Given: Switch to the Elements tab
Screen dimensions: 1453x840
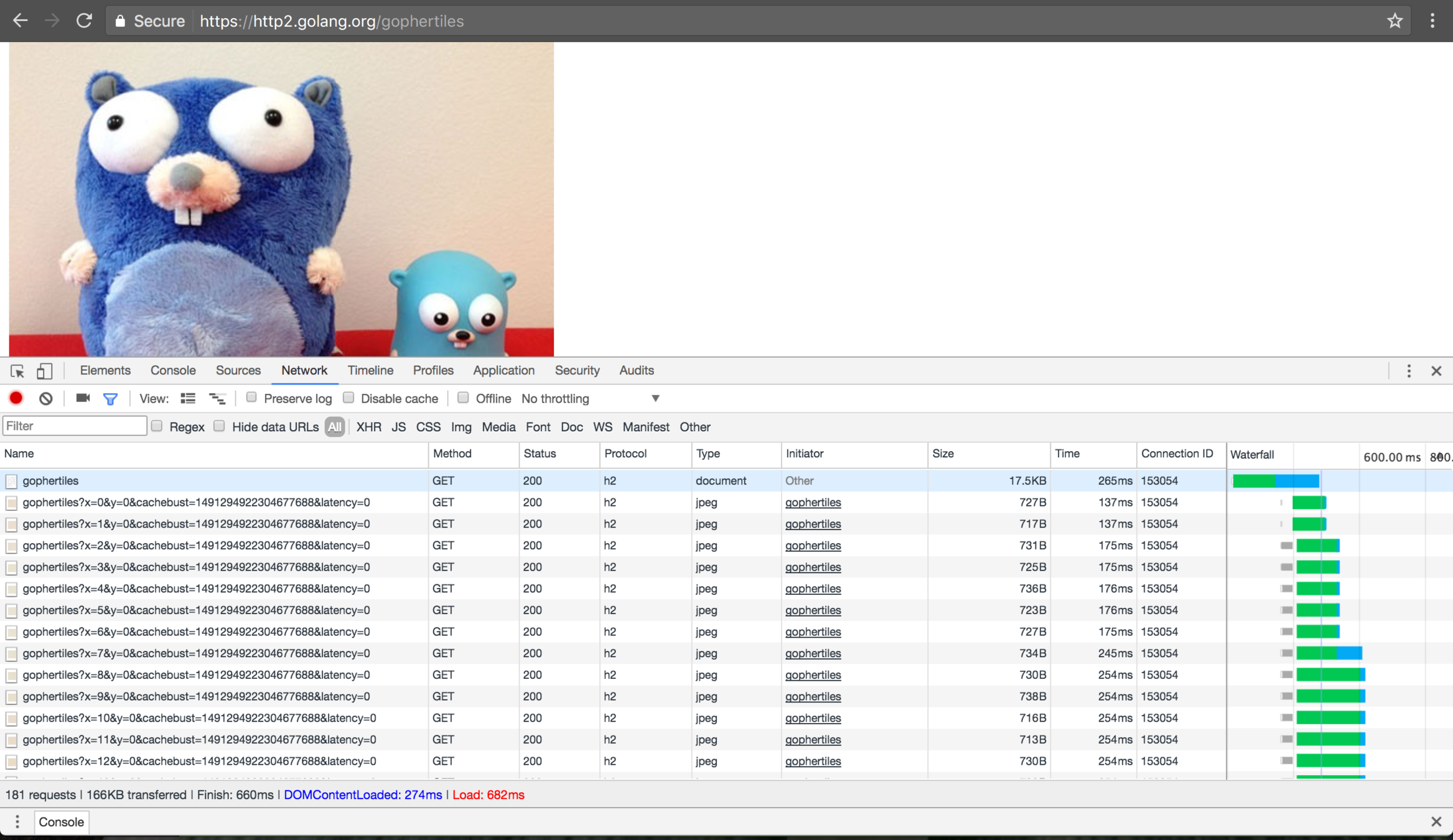Looking at the screenshot, I should point(105,370).
